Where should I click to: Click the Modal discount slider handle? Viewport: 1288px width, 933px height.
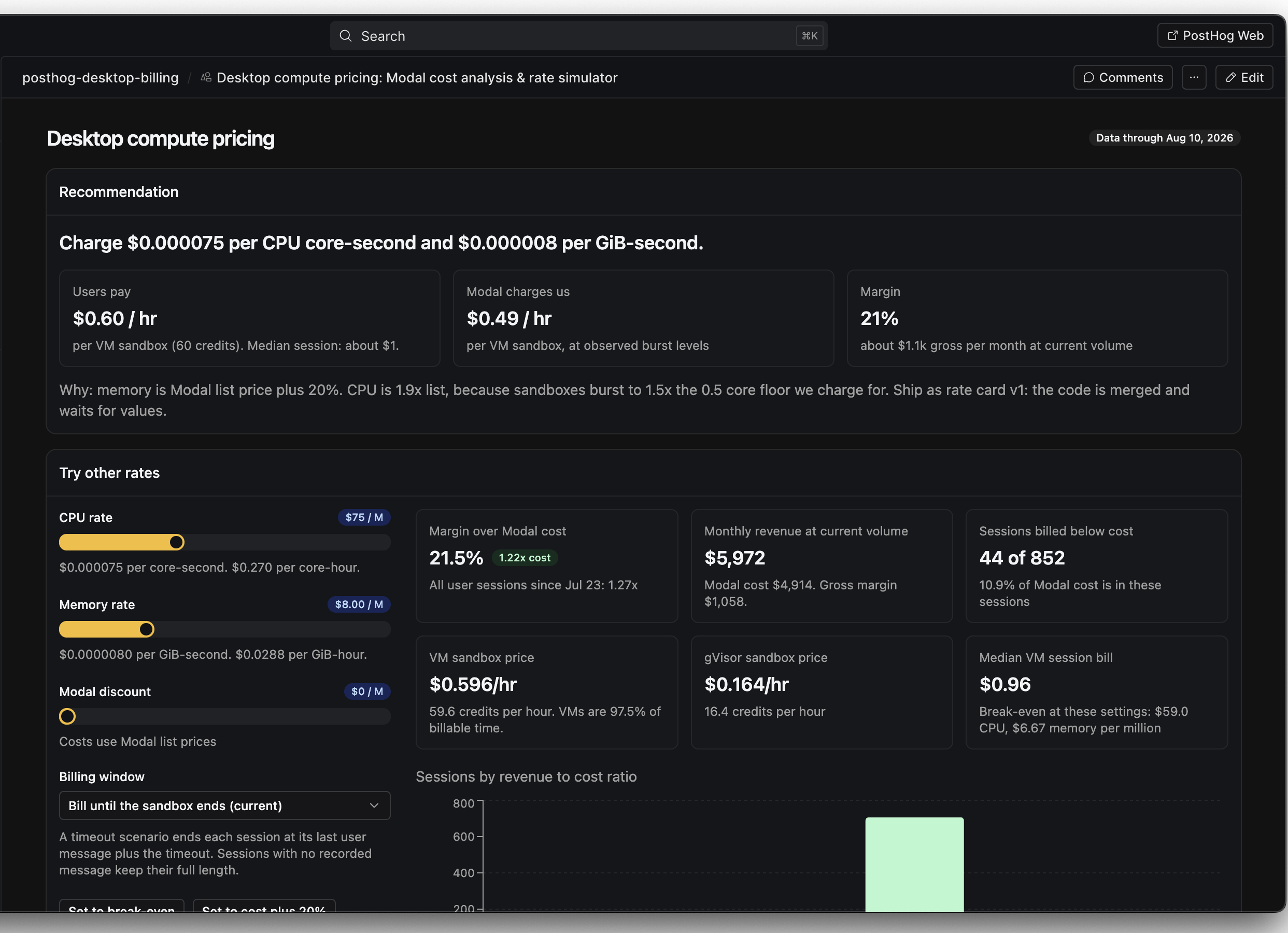pyautogui.click(x=67, y=716)
